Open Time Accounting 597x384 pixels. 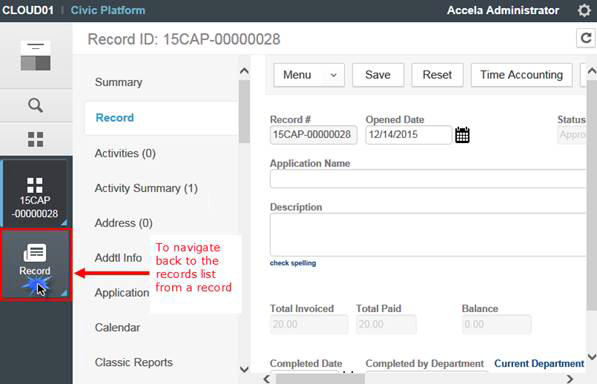pyautogui.click(x=522, y=75)
